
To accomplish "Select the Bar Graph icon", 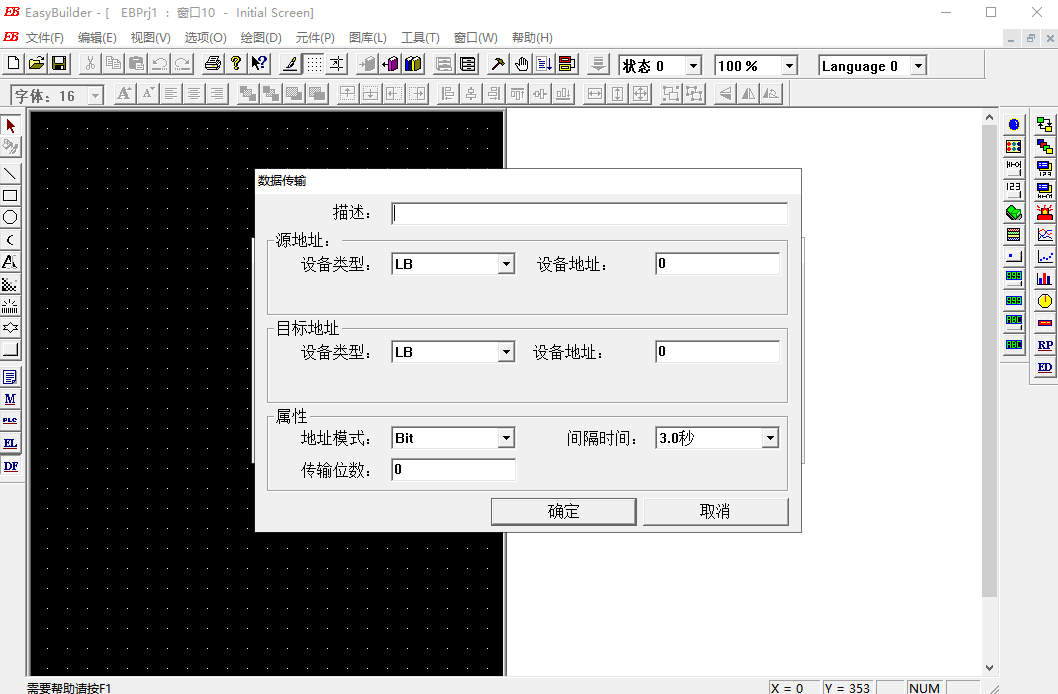I will tap(1045, 279).
